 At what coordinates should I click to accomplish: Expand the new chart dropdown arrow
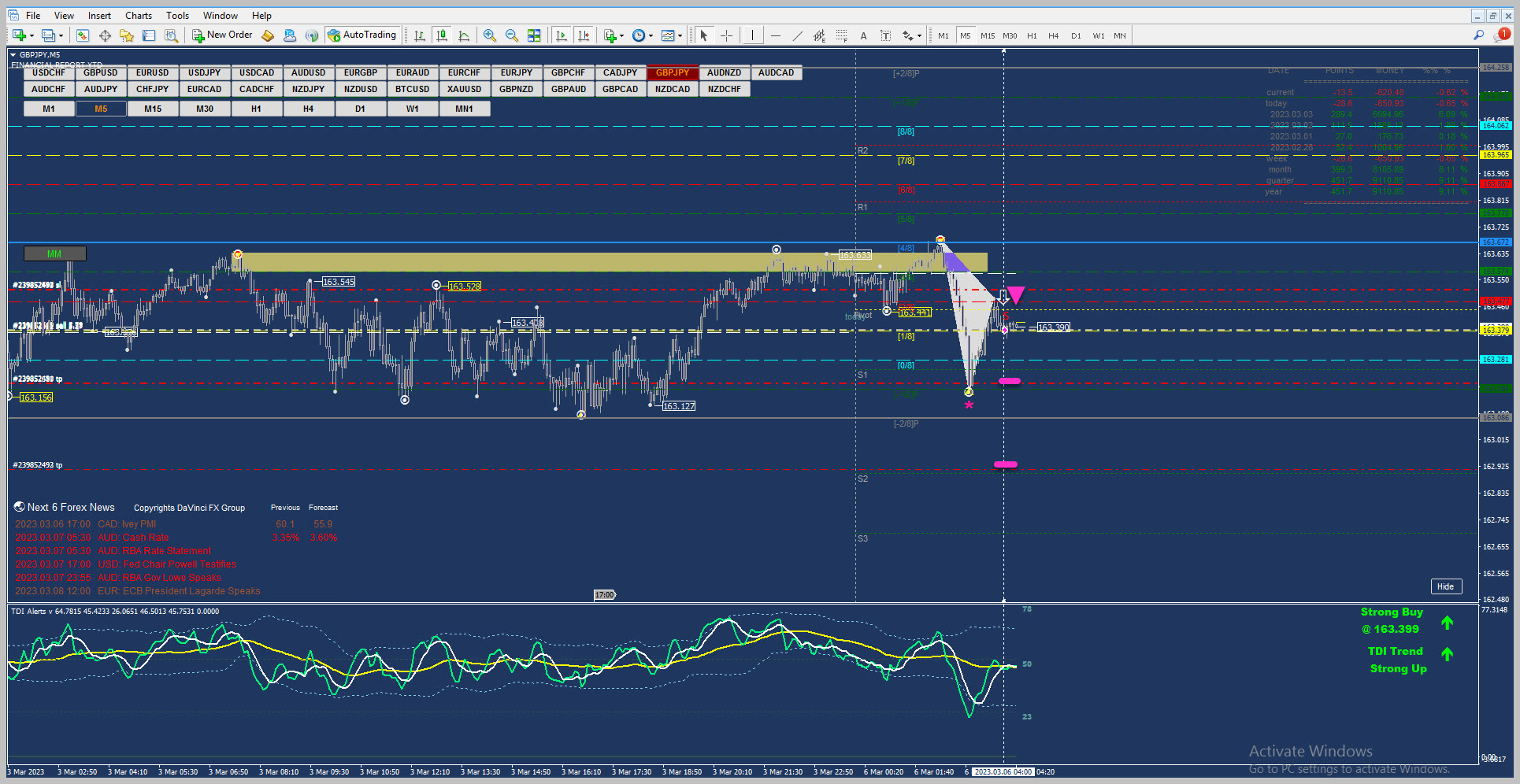(x=31, y=36)
